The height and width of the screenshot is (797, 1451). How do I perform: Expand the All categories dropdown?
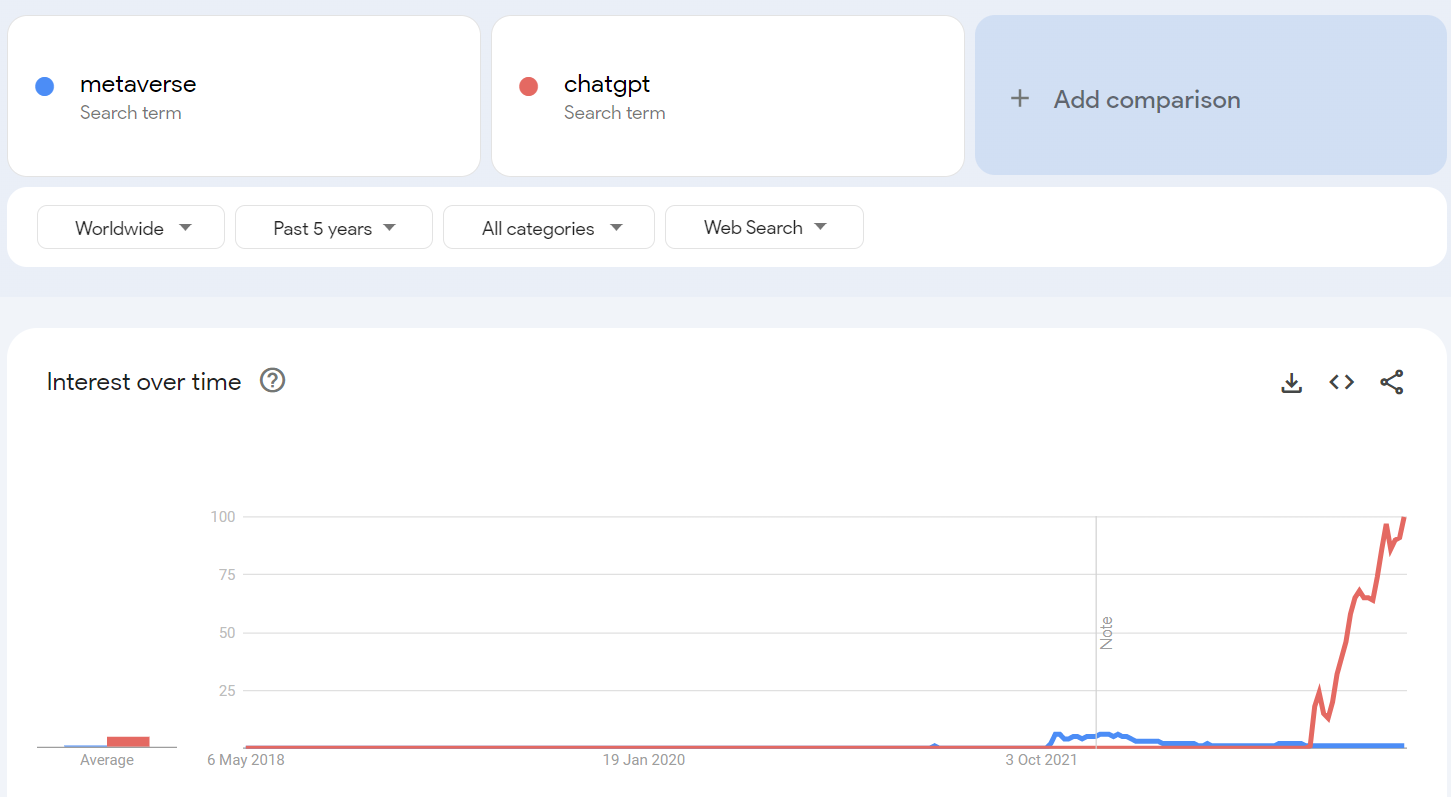click(549, 227)
